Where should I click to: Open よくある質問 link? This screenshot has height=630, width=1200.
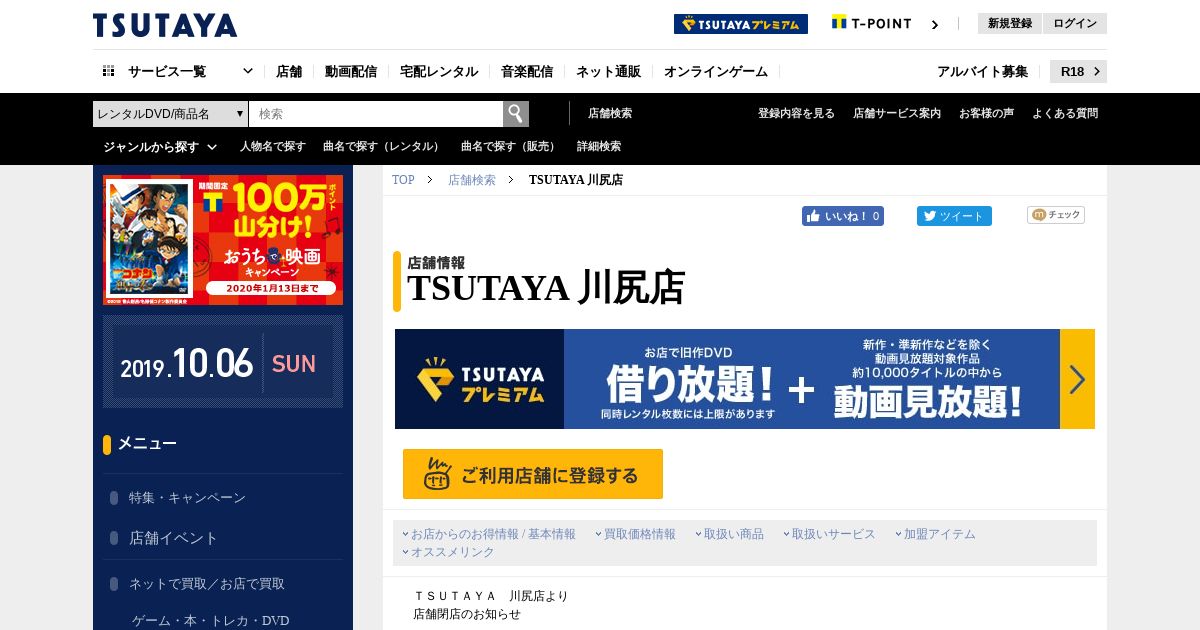pyautogui.click(x=1065, y=114)
